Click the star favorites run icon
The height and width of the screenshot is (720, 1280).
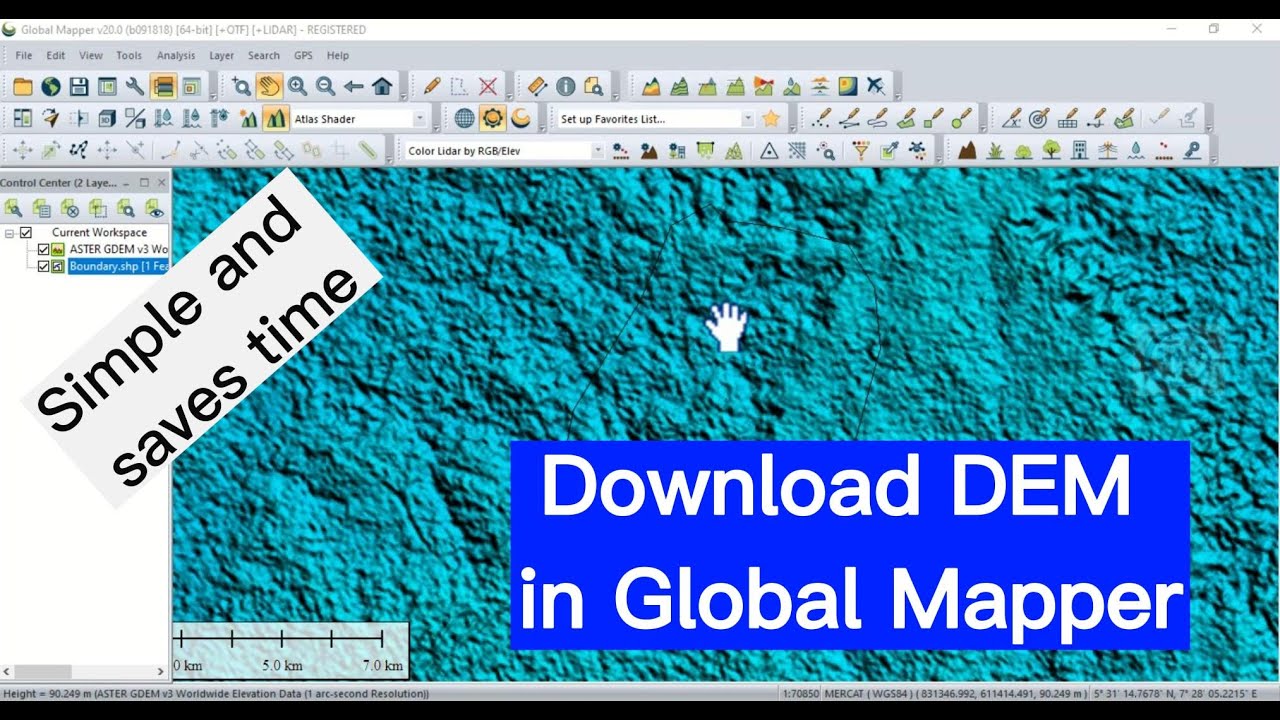click(771, 118)
